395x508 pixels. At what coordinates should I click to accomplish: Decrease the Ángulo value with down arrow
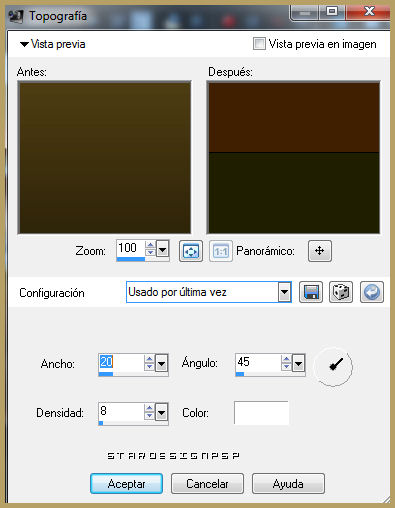286,366
